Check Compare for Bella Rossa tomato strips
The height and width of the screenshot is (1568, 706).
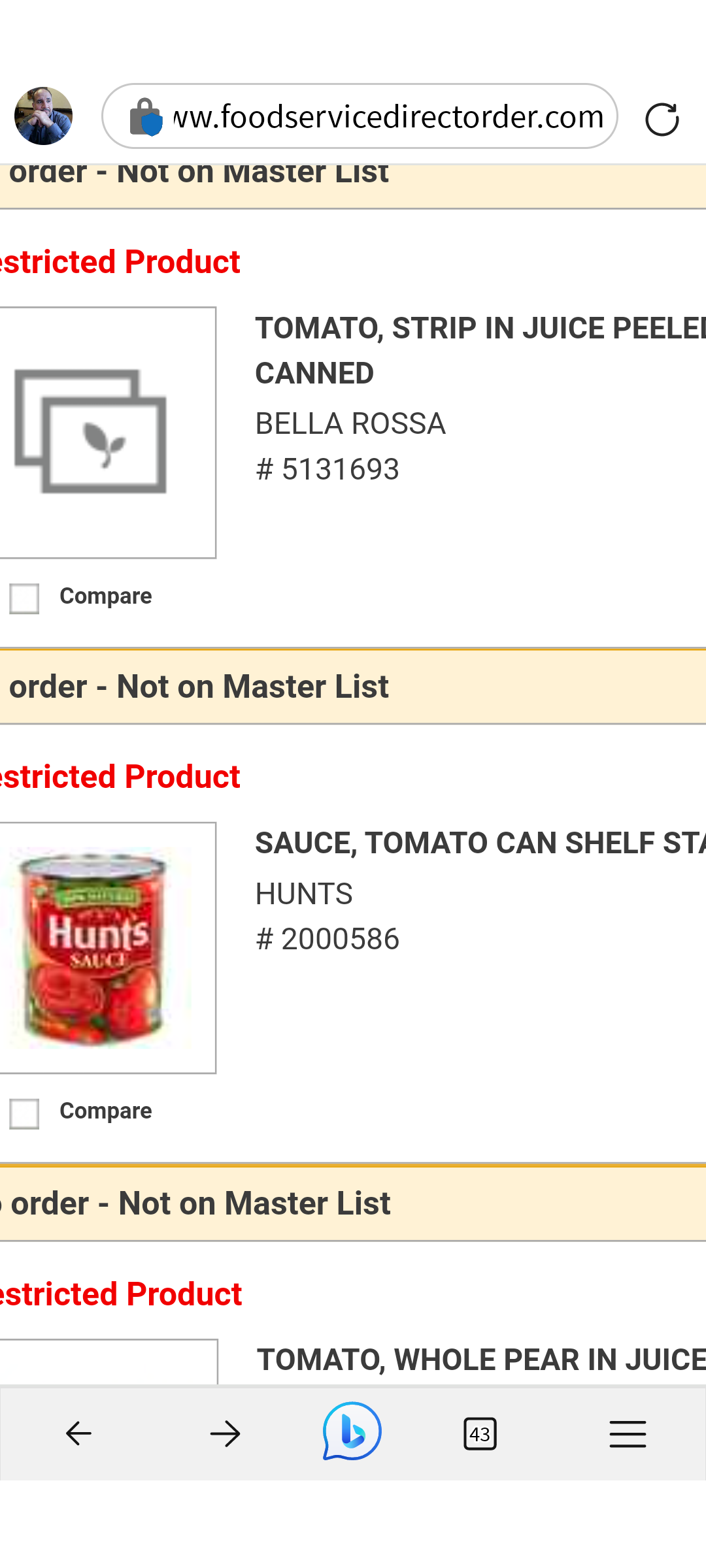coord(24,598)
